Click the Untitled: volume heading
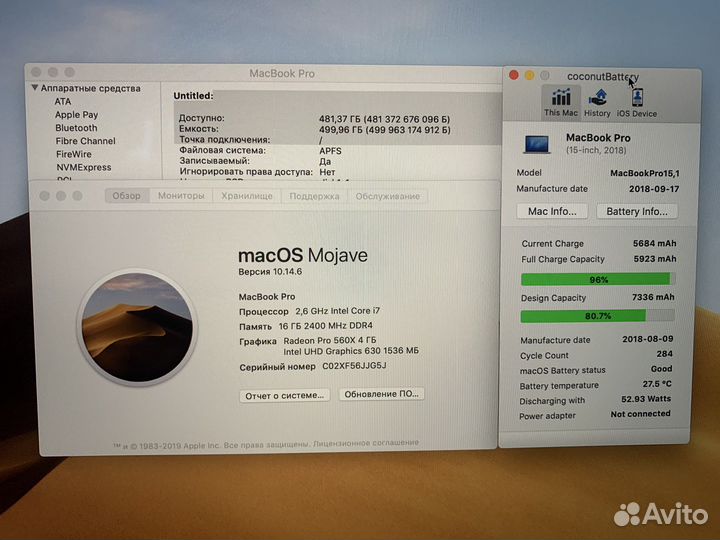Image resolution: width=720 pixels, height=540 pixels. (x=193, y=96)
